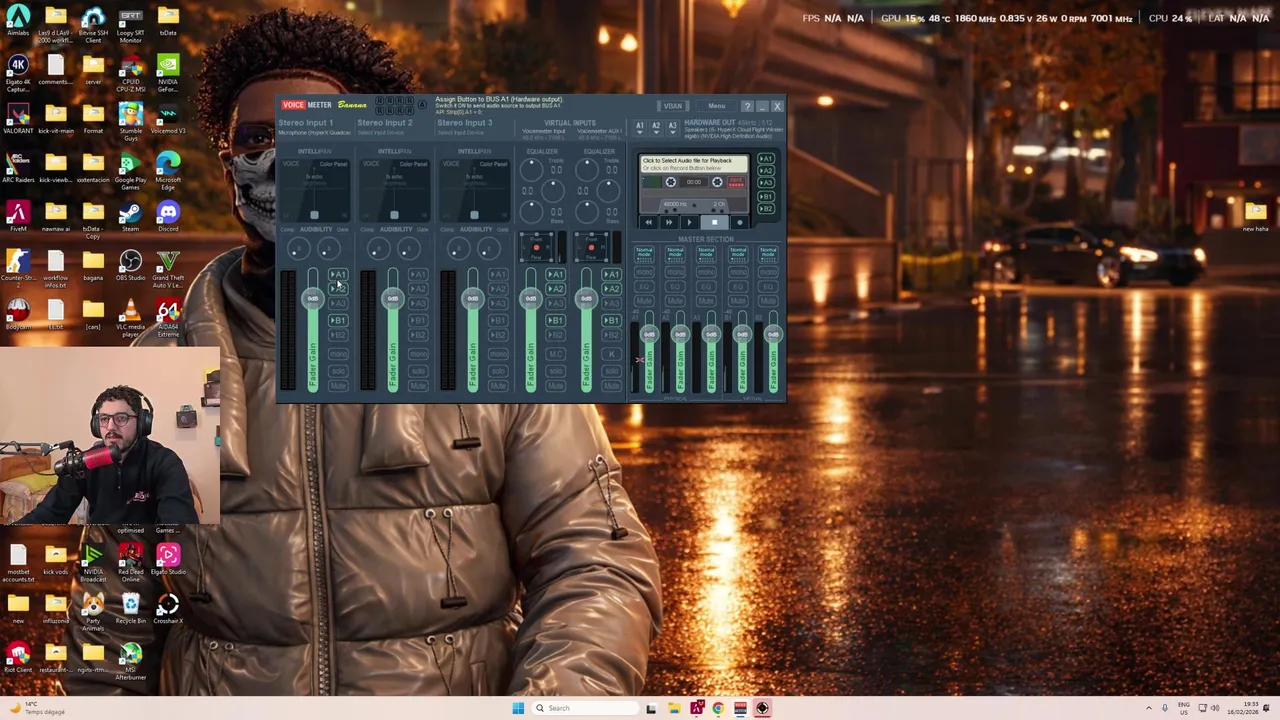Click the ENG language indicator in tray
Viewport: 1280px width, 720px height.
click(1184, 708)
